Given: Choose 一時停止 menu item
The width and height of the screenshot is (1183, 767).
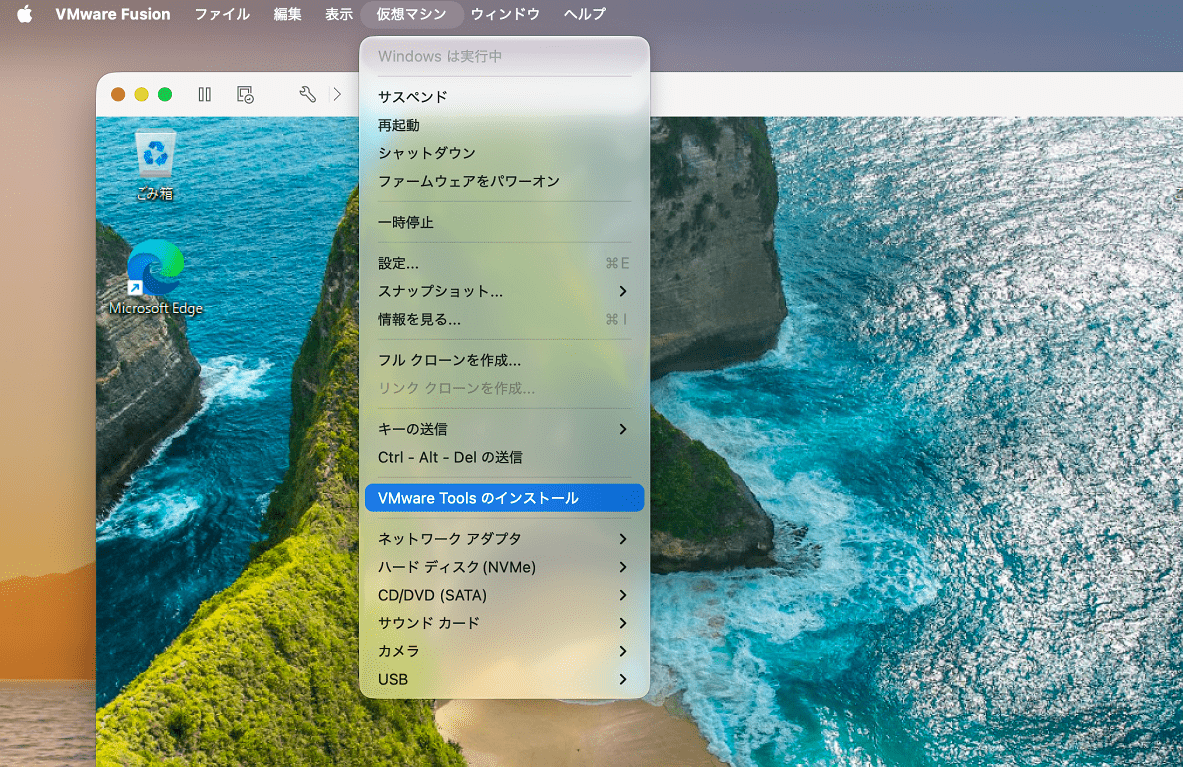Looking at the screenshot, I should click(x=504, y=222).
